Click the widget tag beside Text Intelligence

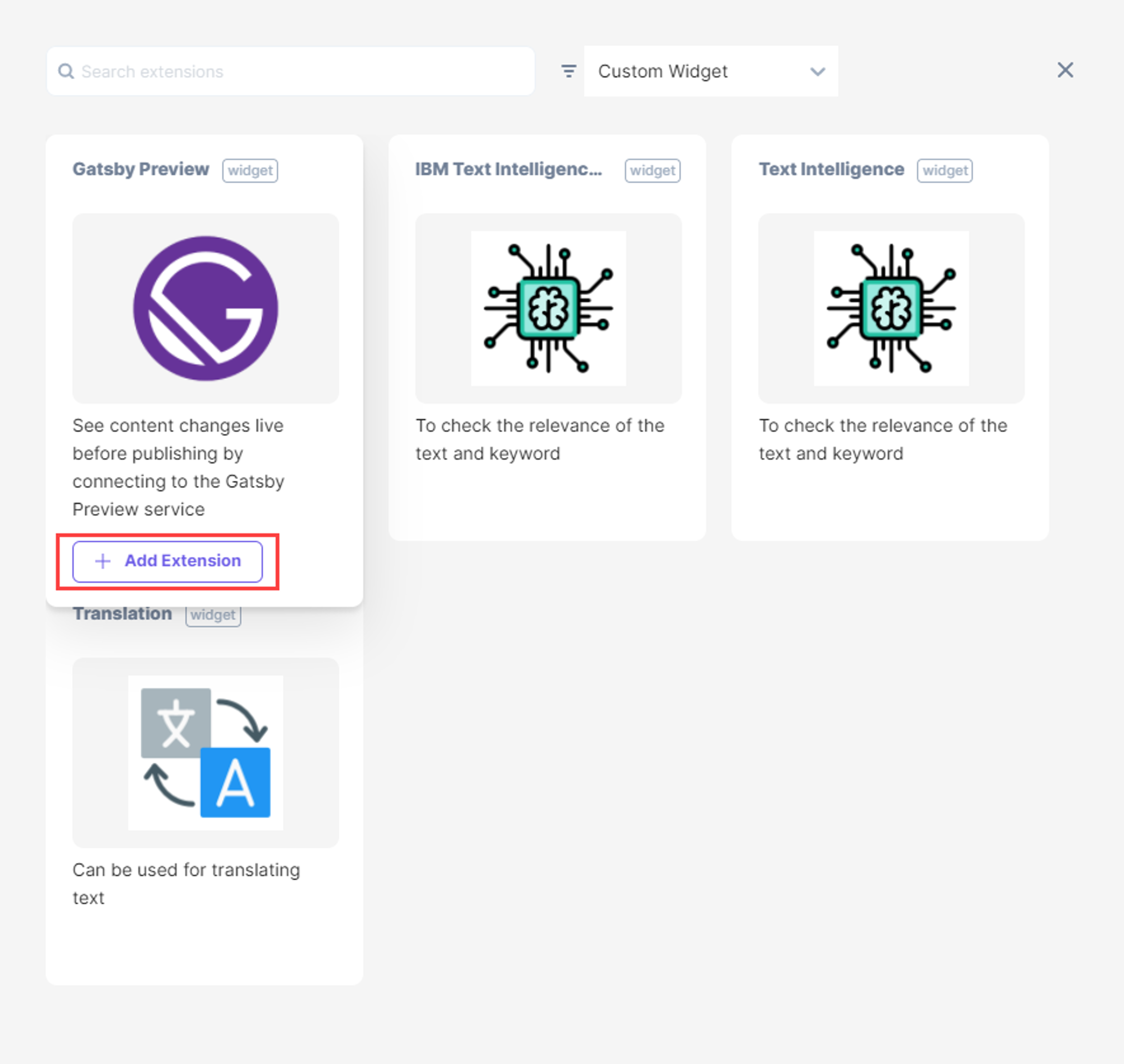point(945,170)
